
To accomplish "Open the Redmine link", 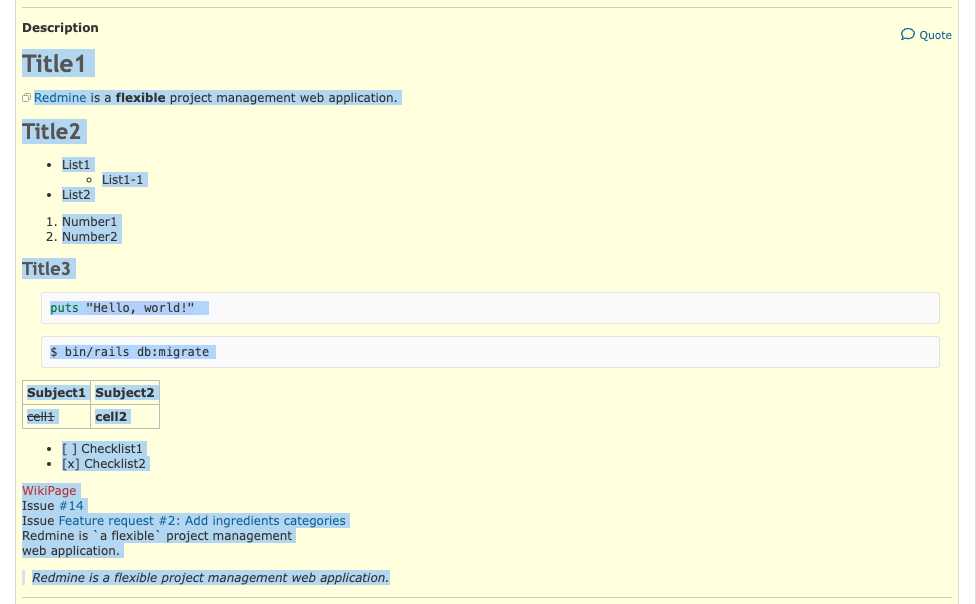I will point(60,98).
